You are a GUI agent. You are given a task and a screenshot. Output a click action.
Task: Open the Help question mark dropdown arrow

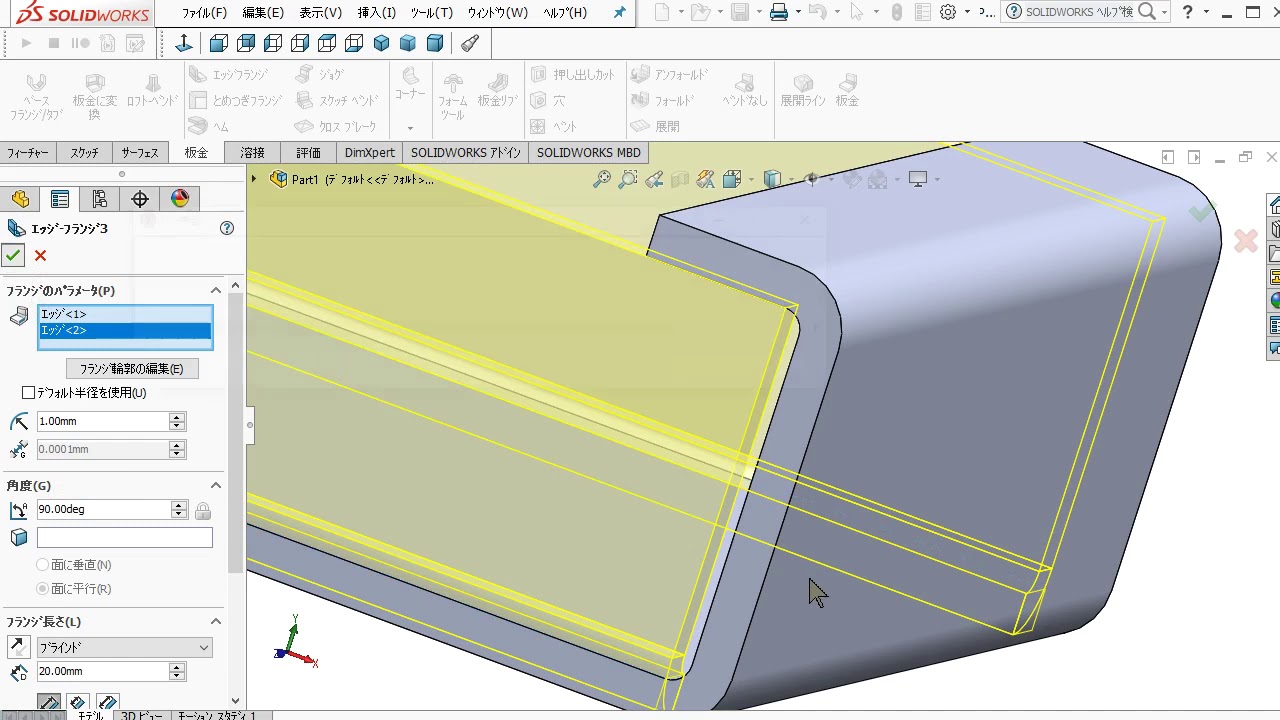pyautogui.click(x=1206, y=13)
